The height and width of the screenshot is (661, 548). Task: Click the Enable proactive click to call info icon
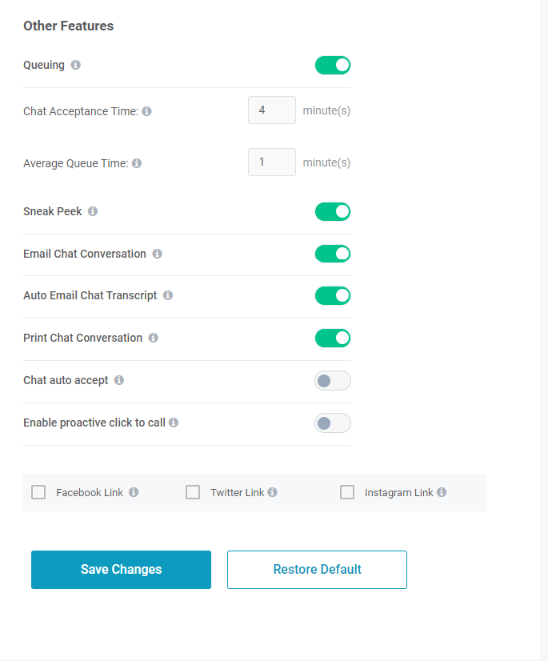click(x=174, y=422)
